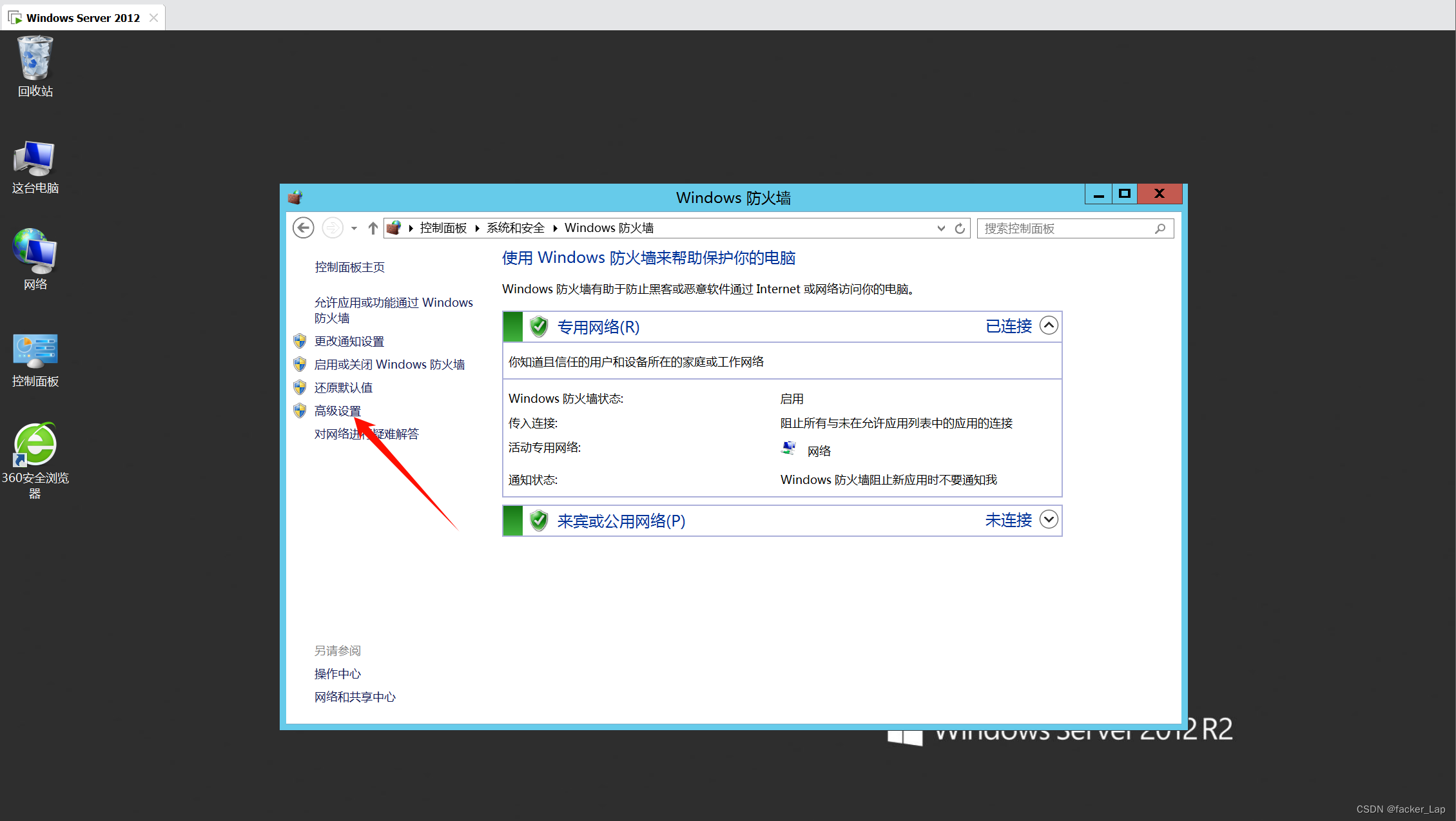Click the back navigation arrow
Image resolution: width=1456 pixels, height=821 pixels.
(x=303, y=228)
